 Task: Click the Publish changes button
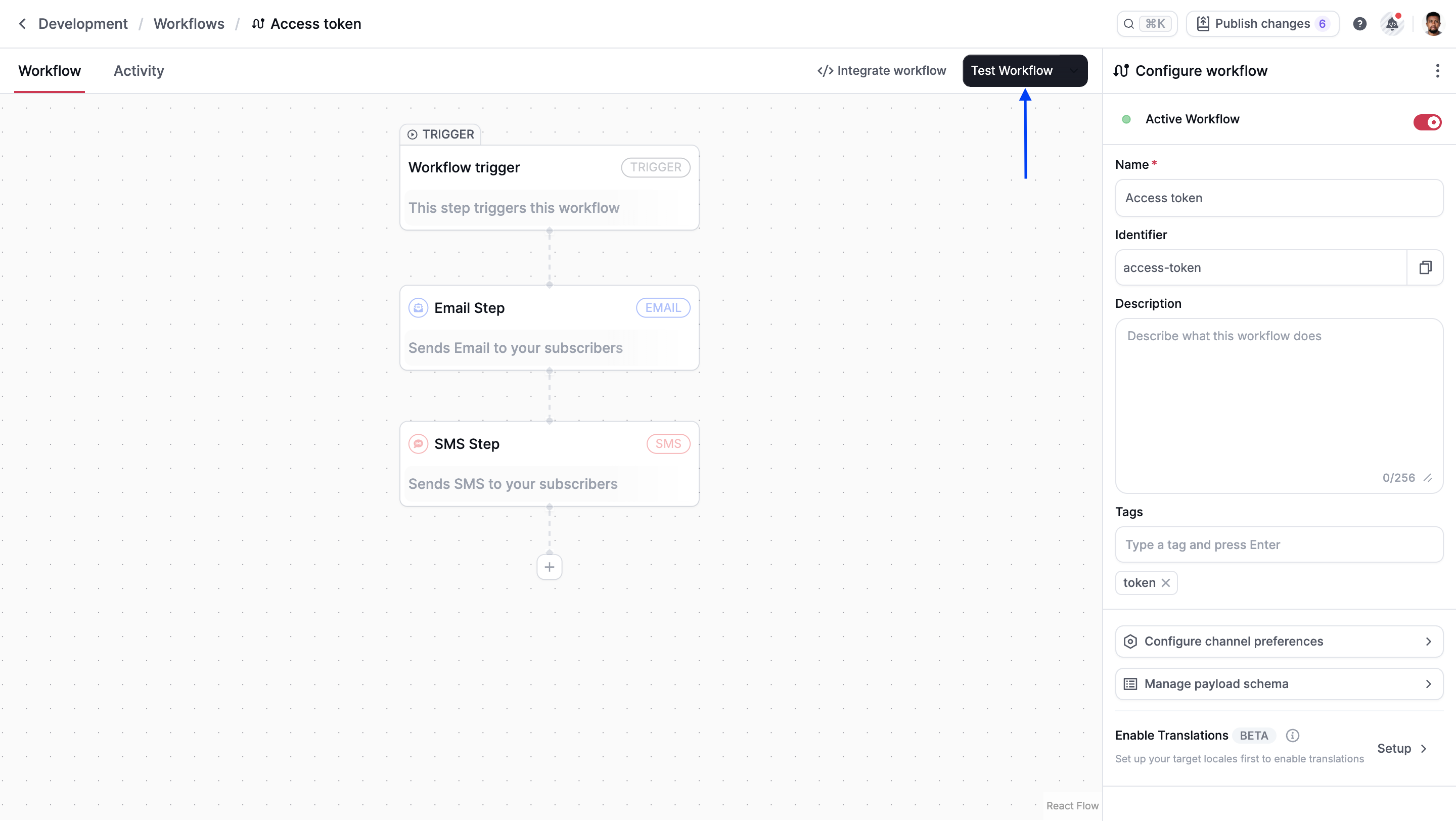1262,23
